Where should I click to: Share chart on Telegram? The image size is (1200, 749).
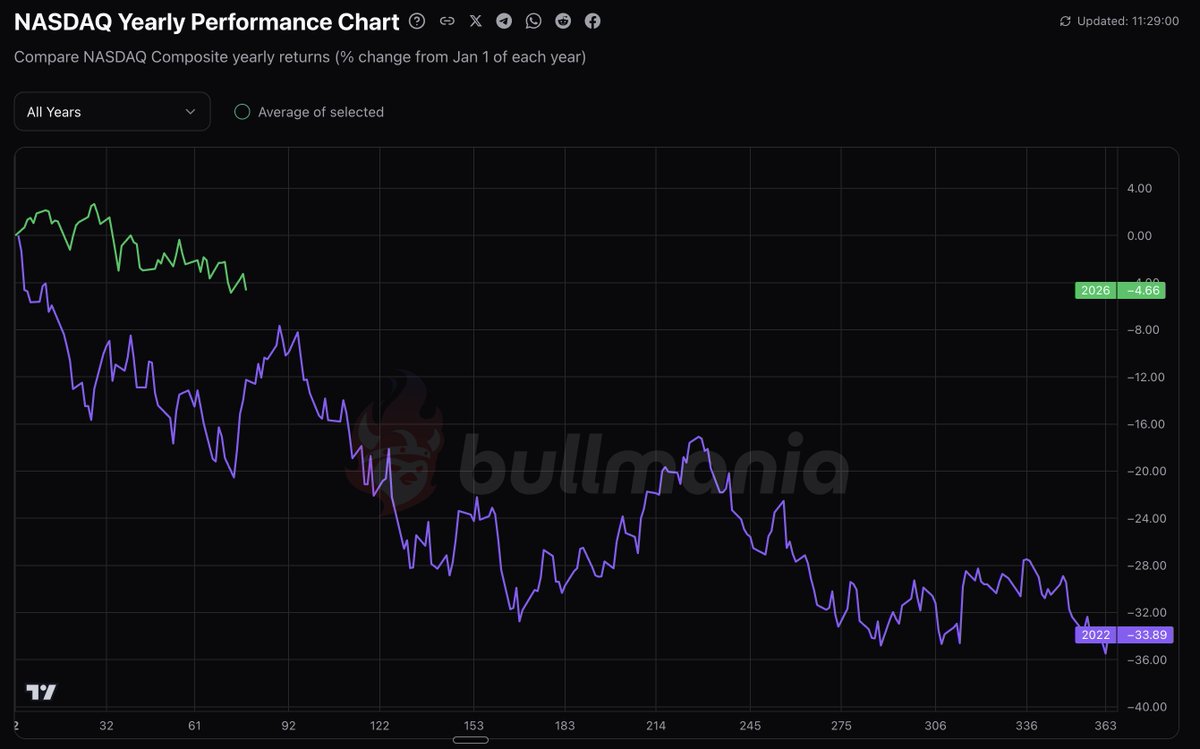click(x=504, y=21)
